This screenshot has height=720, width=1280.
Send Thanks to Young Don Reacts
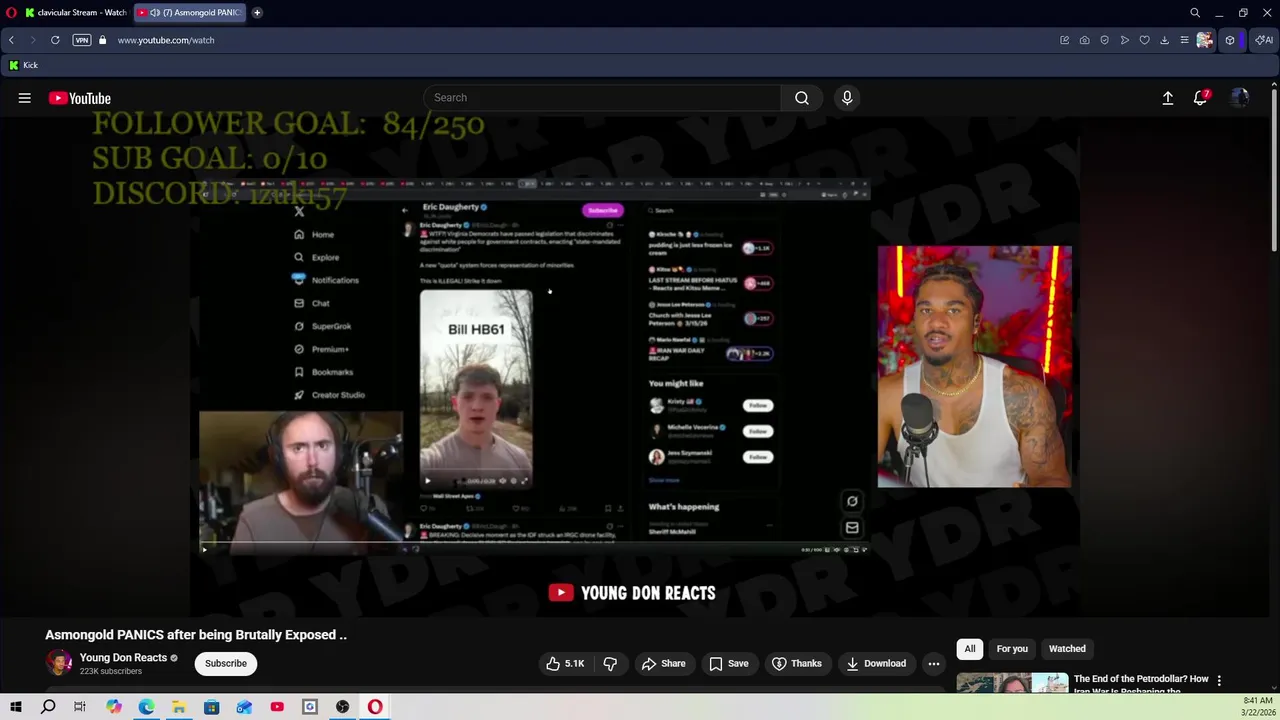(797, 664)
